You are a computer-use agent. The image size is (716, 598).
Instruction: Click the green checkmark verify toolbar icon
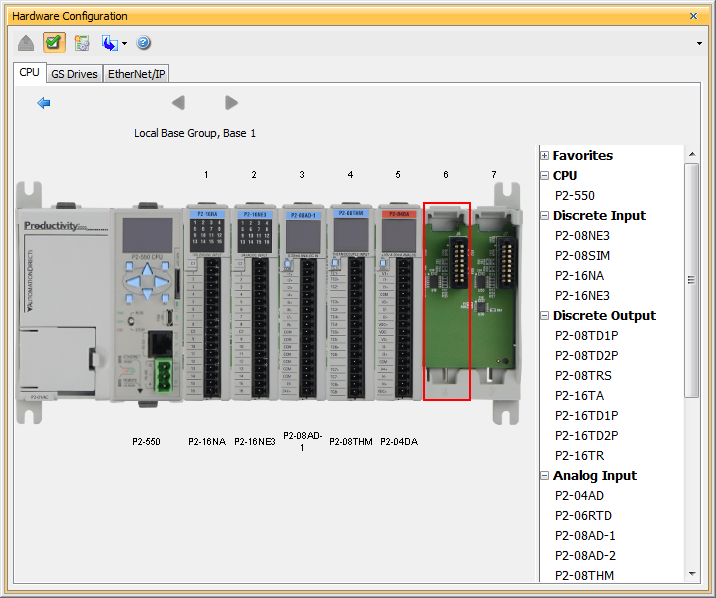tap(54, 43)
